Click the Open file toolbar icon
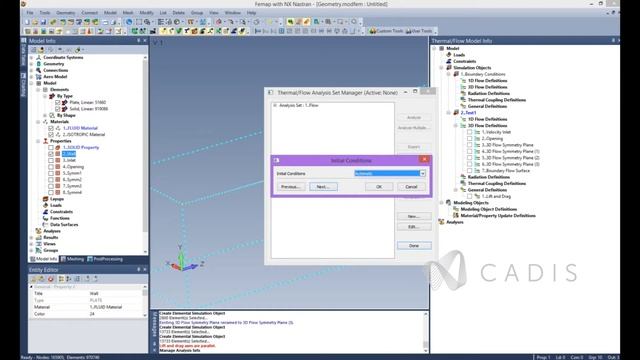 coord(35,22)
